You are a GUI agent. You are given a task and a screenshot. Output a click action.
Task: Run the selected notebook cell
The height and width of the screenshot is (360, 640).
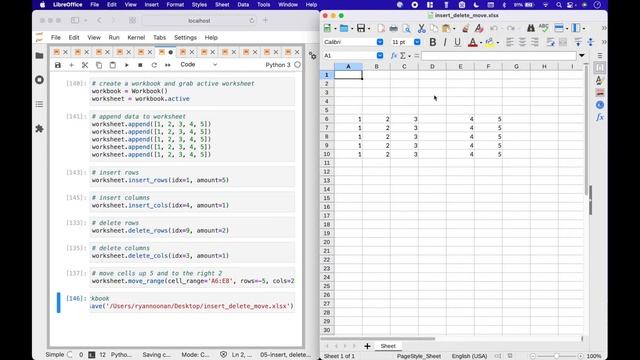pos(127,65)
